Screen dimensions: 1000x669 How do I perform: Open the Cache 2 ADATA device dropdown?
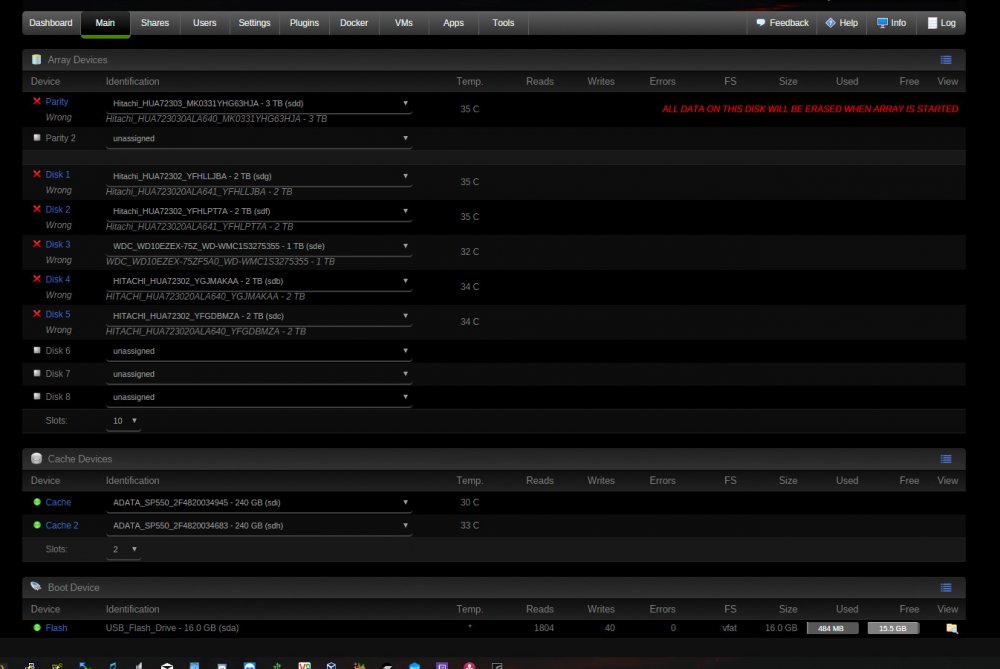pos(259,526)
